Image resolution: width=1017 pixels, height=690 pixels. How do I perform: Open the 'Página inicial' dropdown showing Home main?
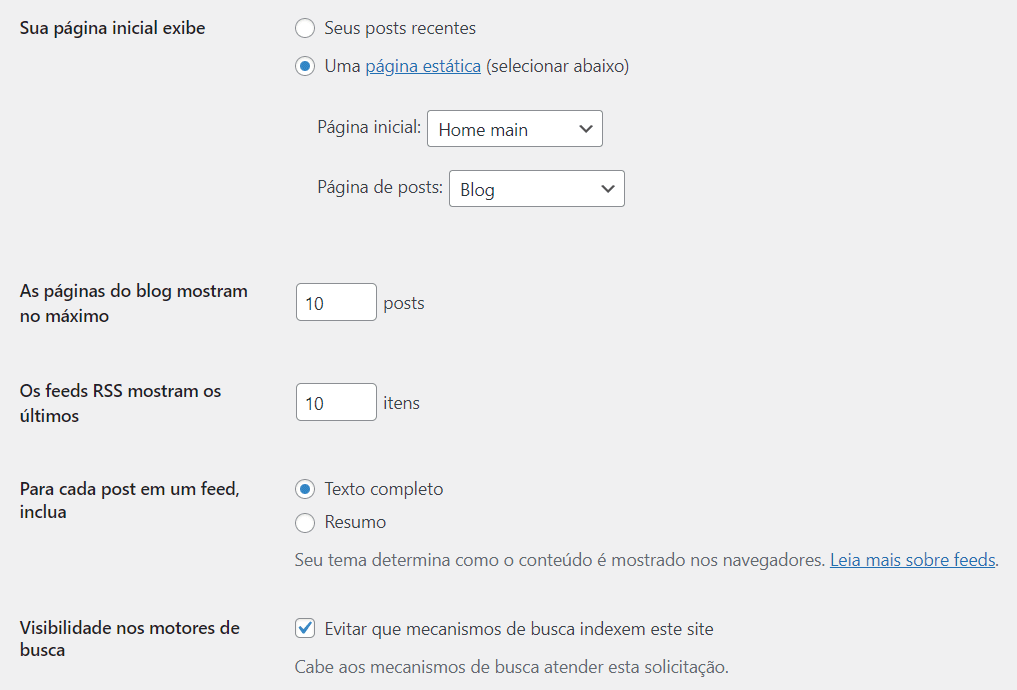[x=514, y=128]
